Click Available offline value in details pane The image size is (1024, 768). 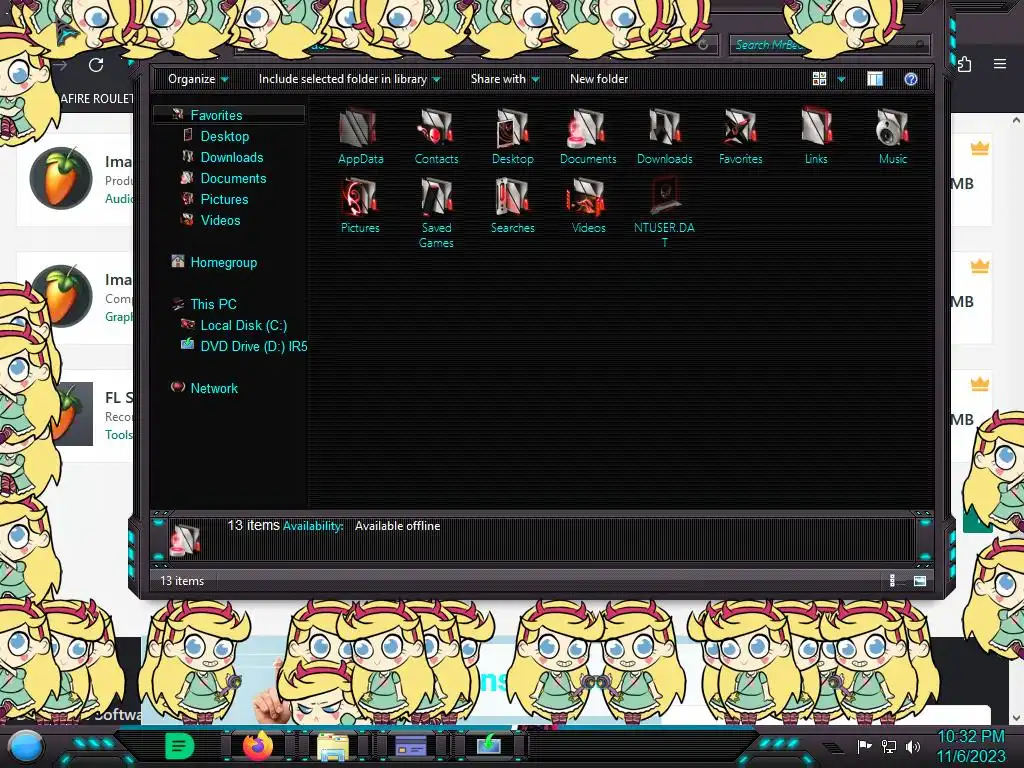tap(397, 526)
